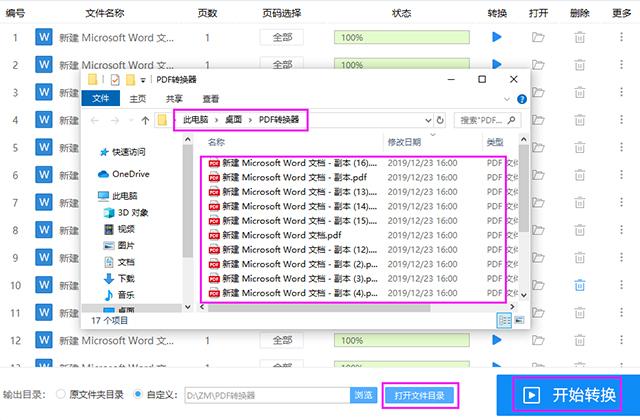Click output directory path field
This screenshot has height=420, width=640.
click(267, 395)
